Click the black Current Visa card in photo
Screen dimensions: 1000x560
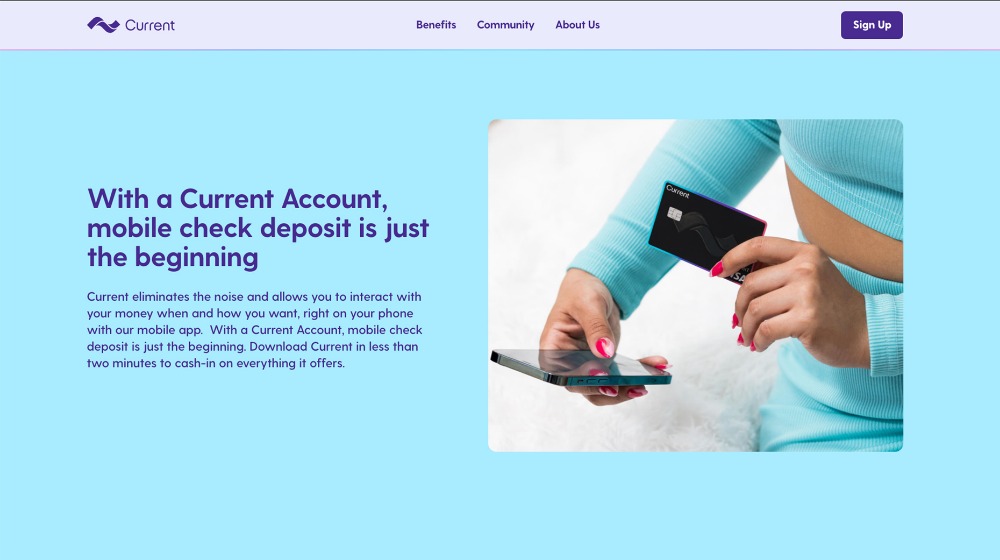point(707,230)
